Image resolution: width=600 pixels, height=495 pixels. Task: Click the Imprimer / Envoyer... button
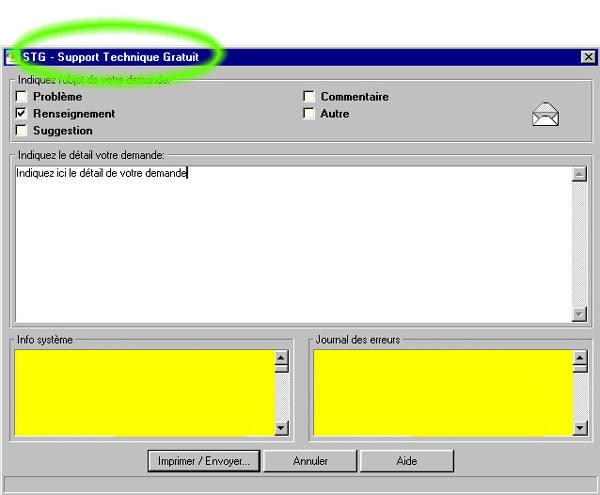coord(204,461)
